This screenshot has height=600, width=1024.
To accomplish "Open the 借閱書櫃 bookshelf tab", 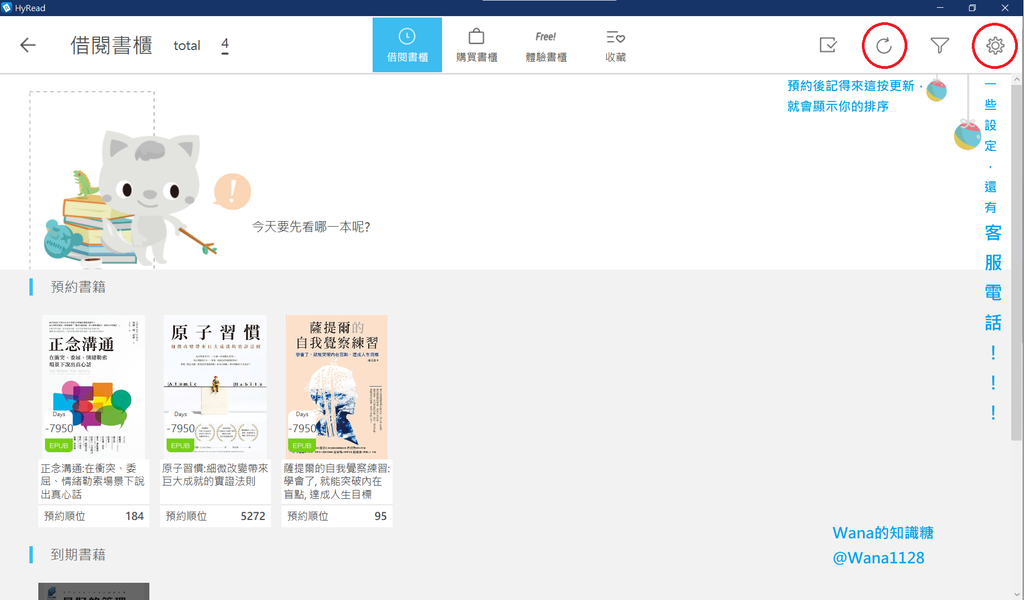I will (406, 44).
